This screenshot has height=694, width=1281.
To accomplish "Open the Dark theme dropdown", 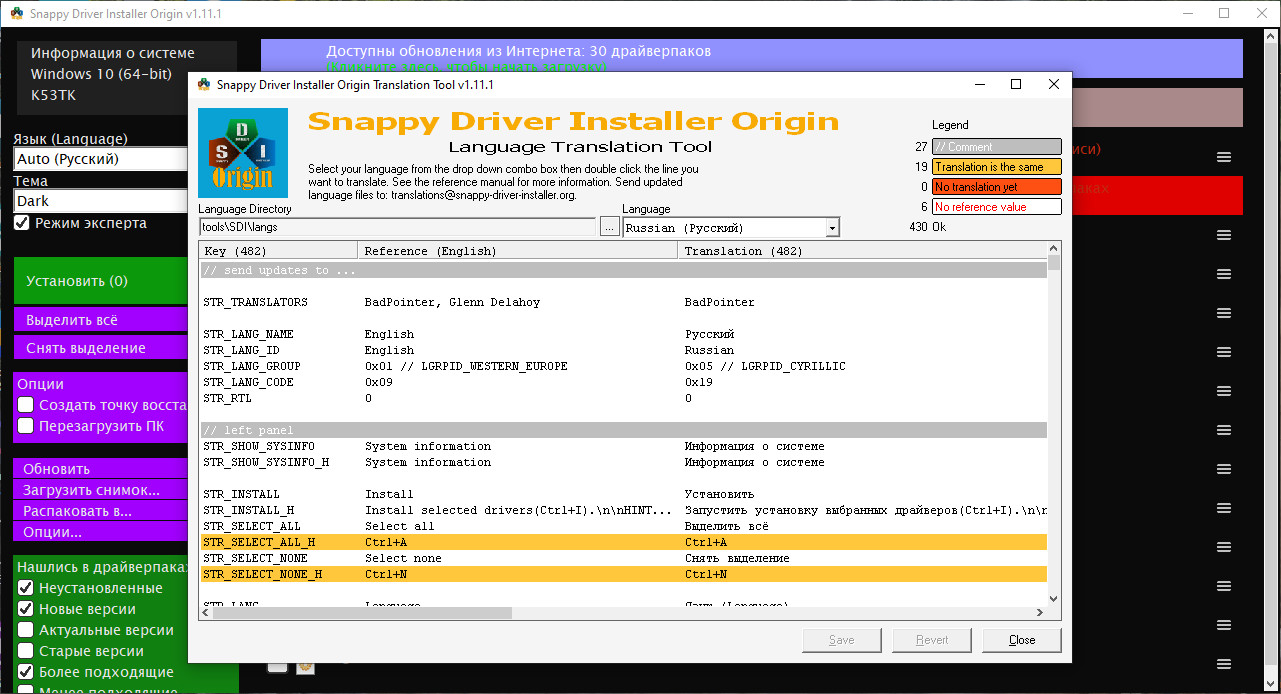I will click(100, 201).
